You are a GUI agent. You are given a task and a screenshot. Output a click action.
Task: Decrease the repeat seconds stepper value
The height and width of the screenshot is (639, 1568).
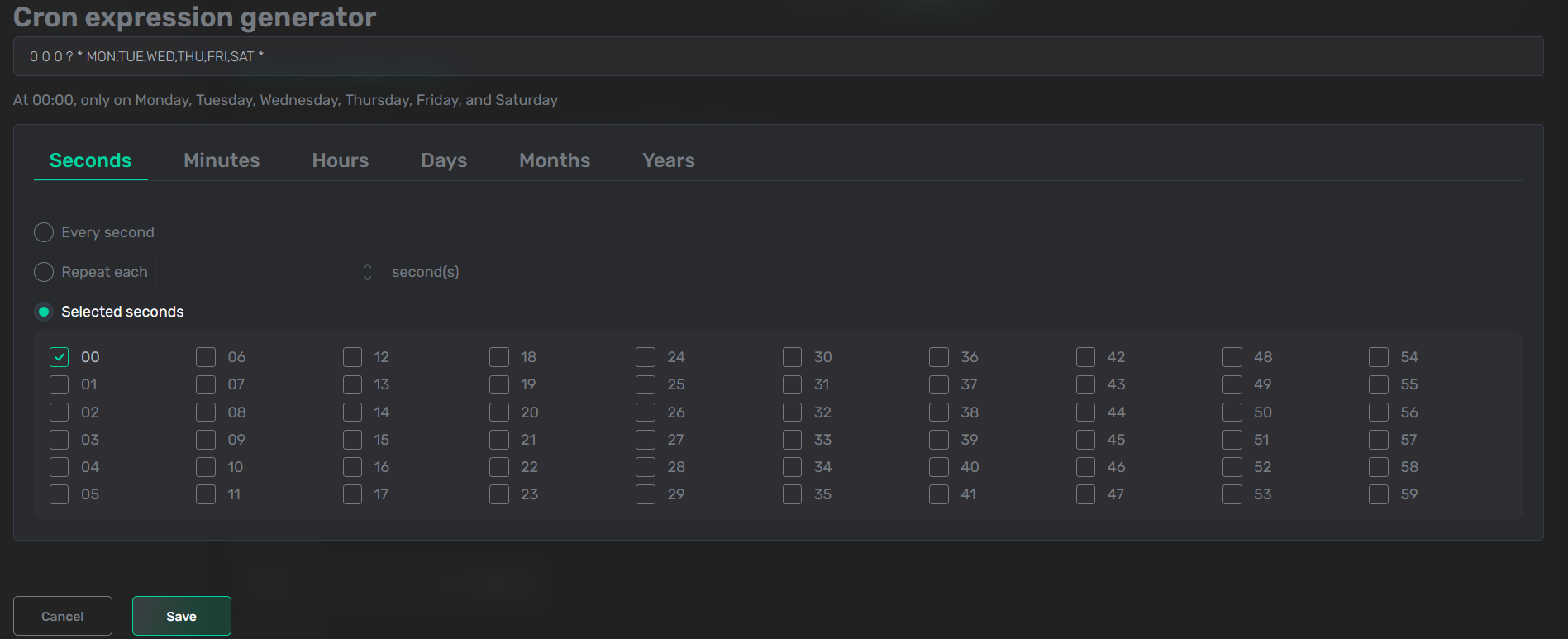pyautogui.click(x=367, y=279)
